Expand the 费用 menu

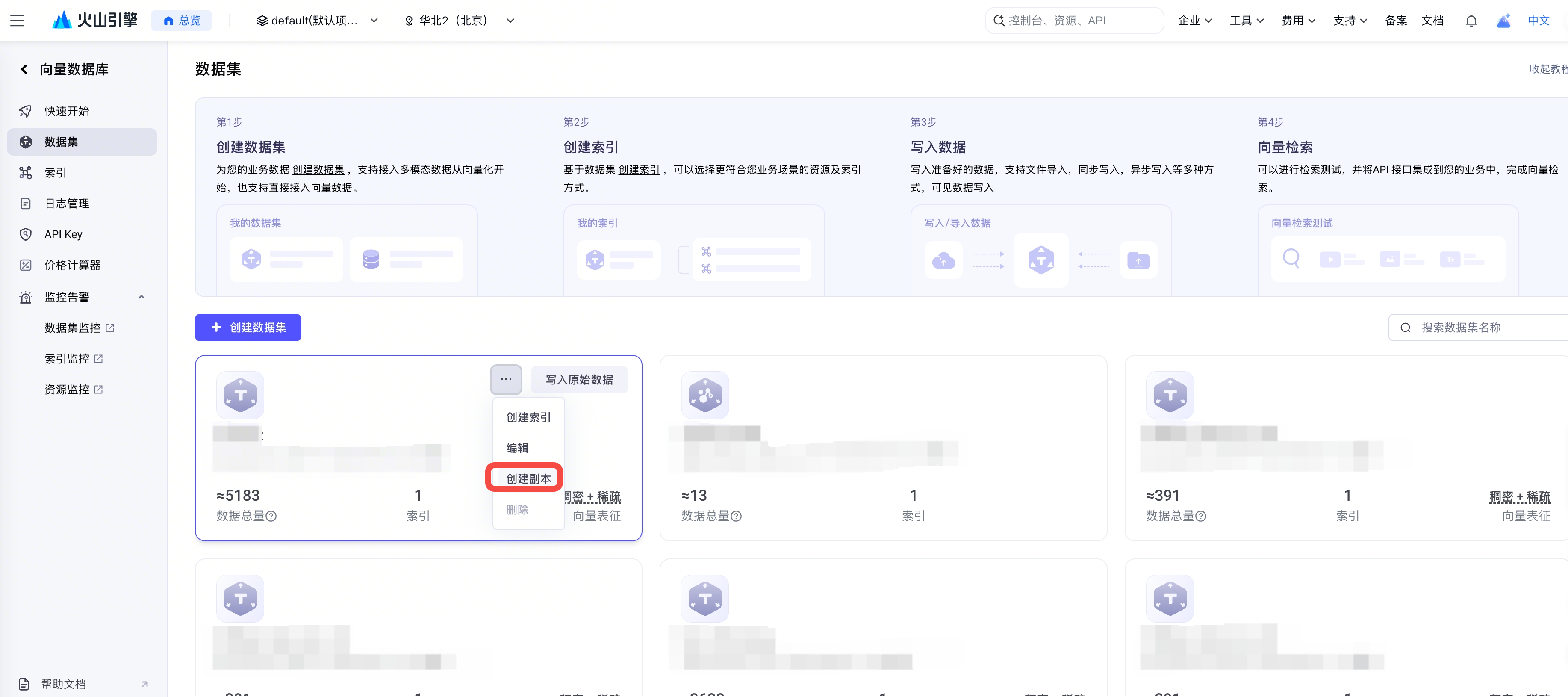click(1298, 21)
